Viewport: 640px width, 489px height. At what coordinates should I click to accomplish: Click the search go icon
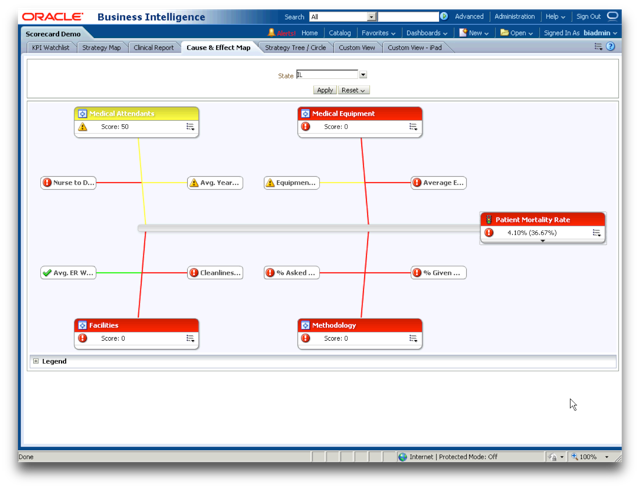[x=444, y=16]
